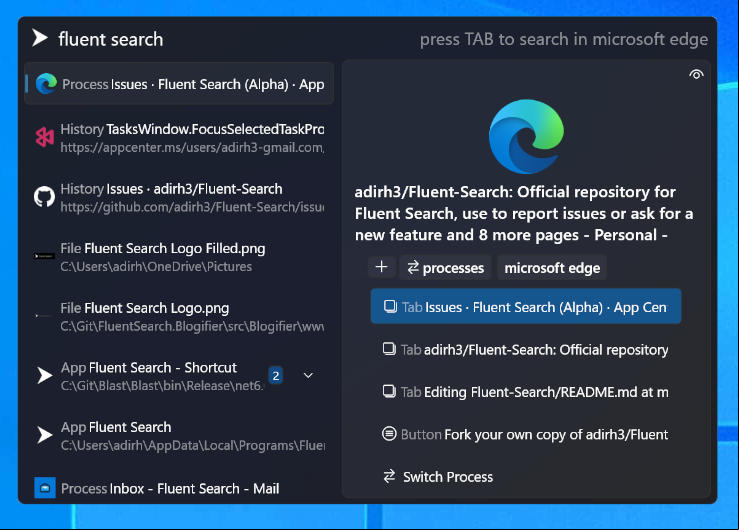Viewport: 739px width, 530px height.
Task: Select Tab Editing Fluent-Search/README.md
Action: point(526,392)
